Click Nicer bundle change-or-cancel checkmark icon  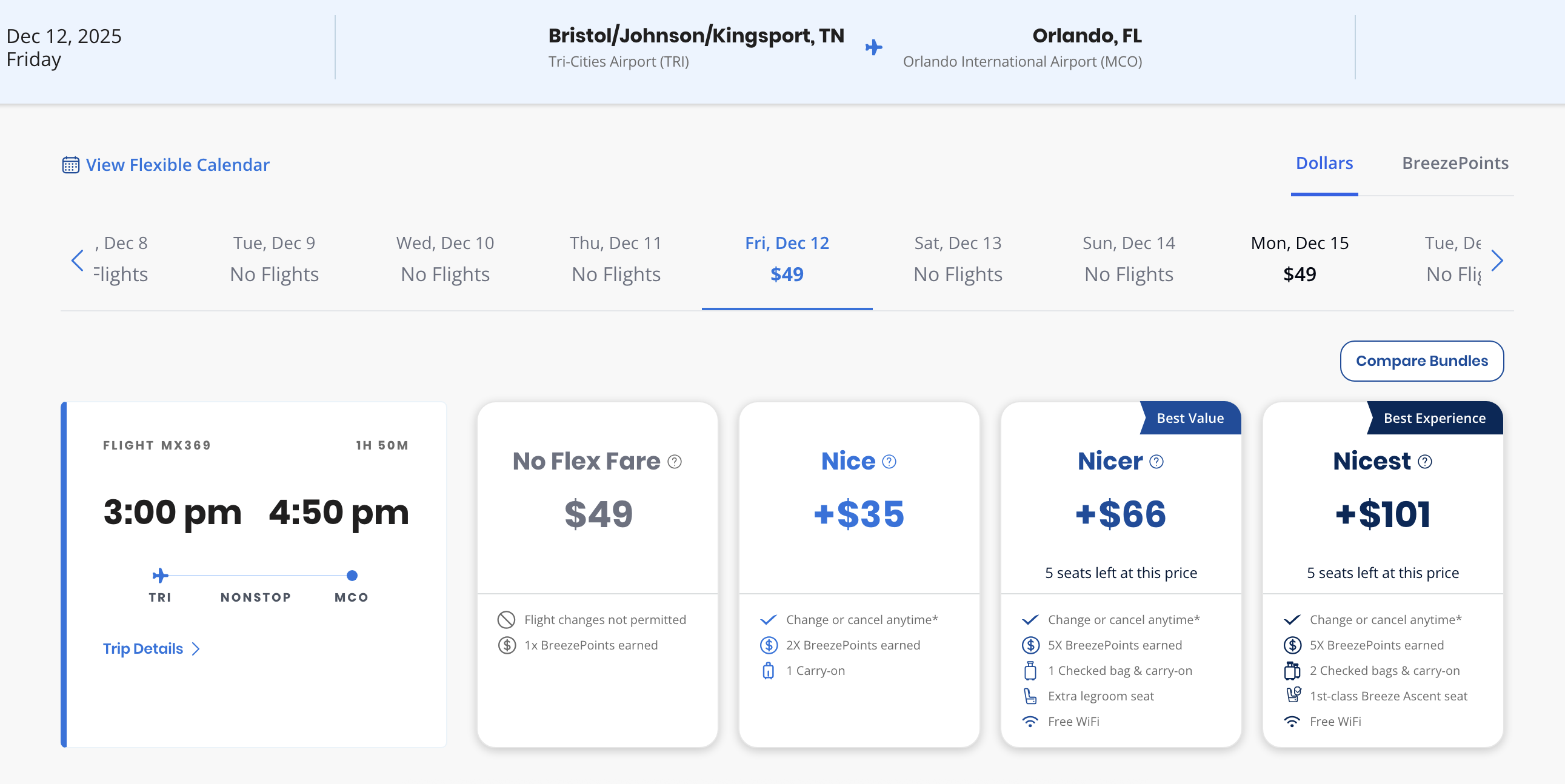coord(1030,619)
